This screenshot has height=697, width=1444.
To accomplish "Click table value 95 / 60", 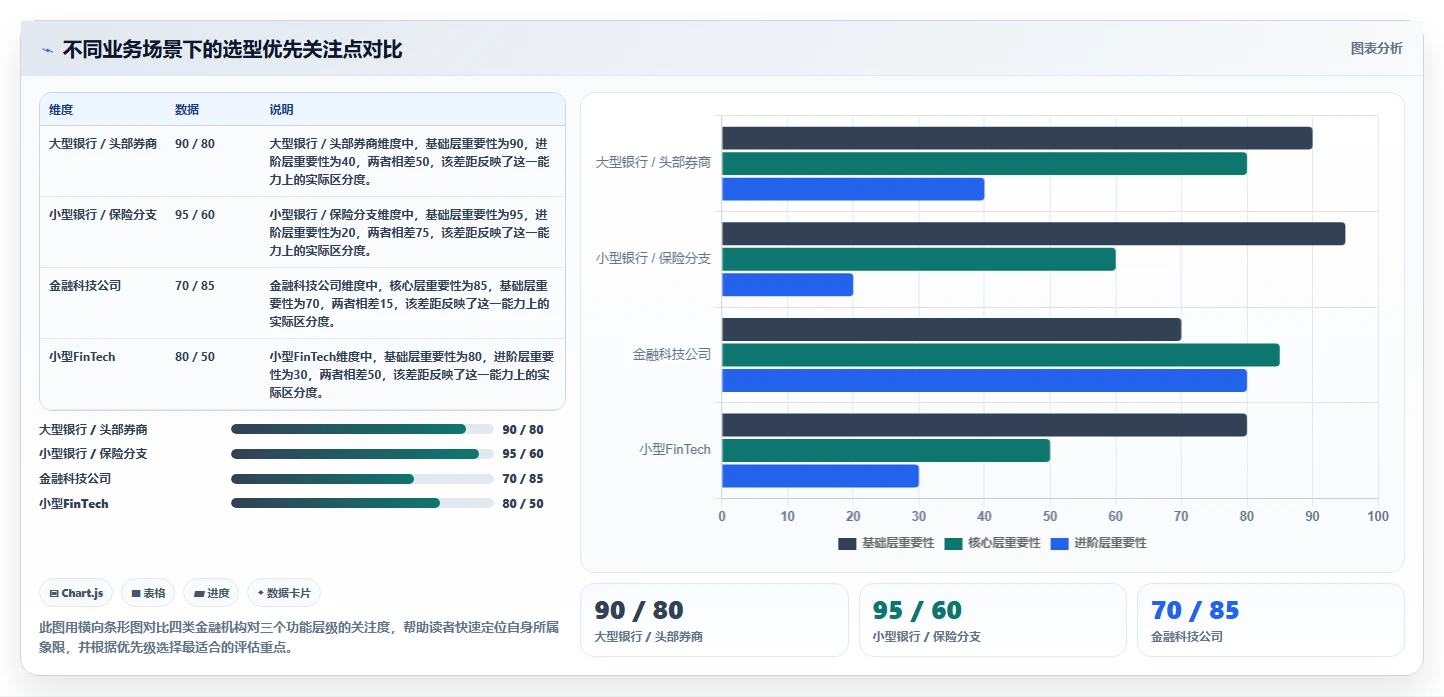I will pyautogui.click(x=195, y=215).
